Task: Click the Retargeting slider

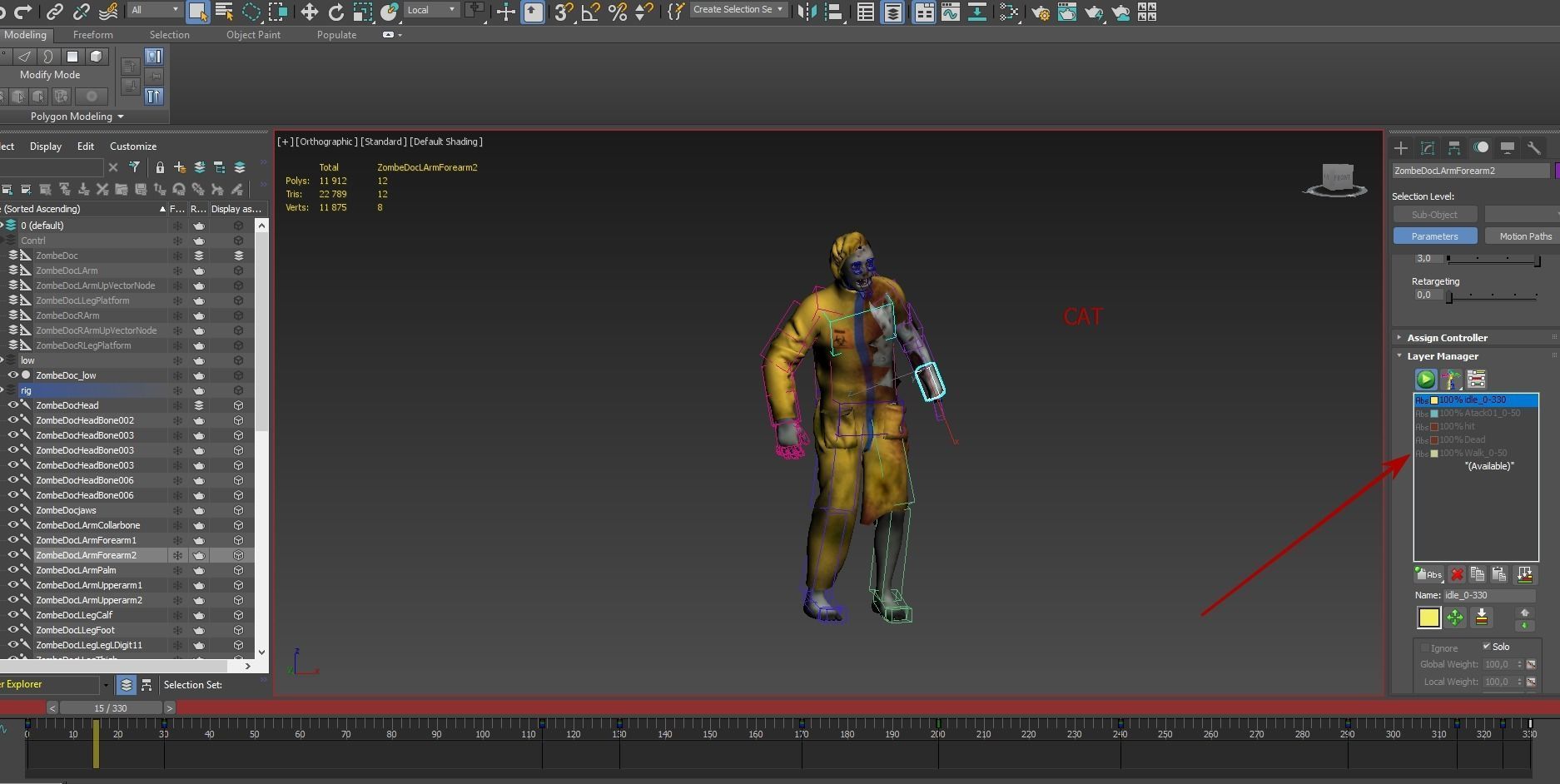Action: pos(1492,296)
